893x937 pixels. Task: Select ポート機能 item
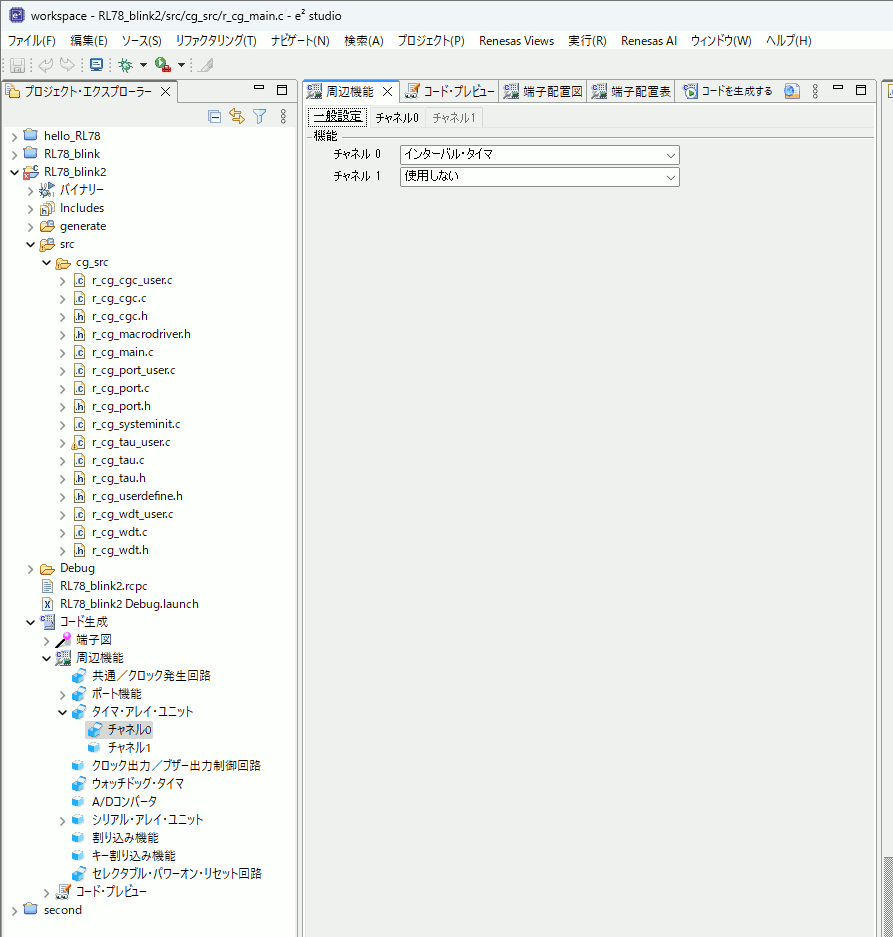point(116,694)
